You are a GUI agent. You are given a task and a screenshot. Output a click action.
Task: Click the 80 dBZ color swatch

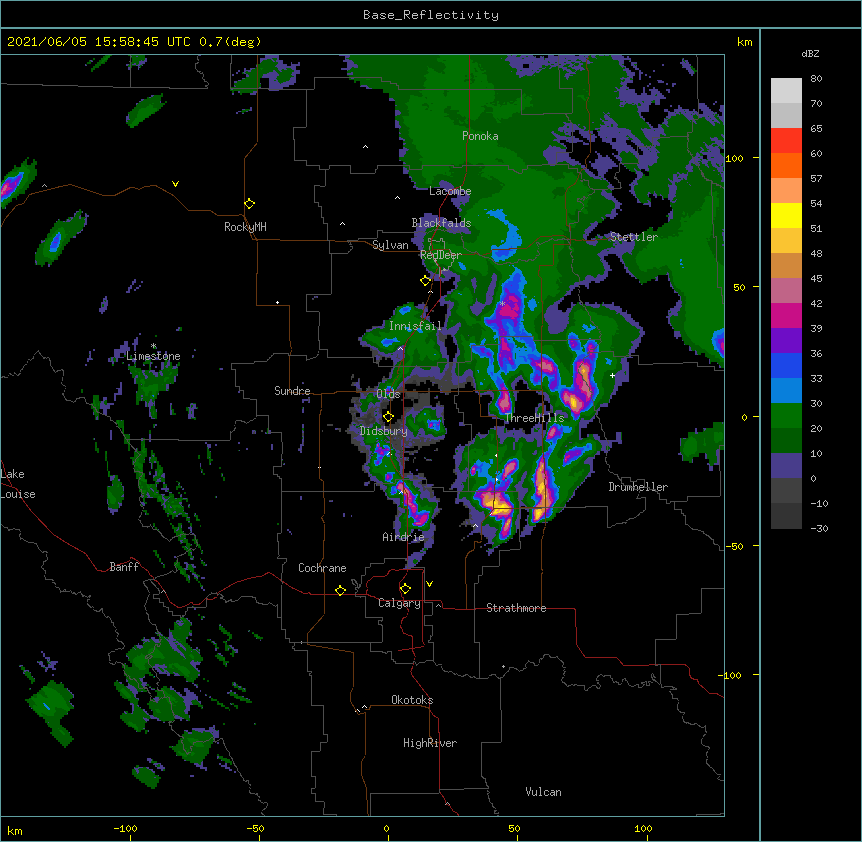tap(786, 91)
